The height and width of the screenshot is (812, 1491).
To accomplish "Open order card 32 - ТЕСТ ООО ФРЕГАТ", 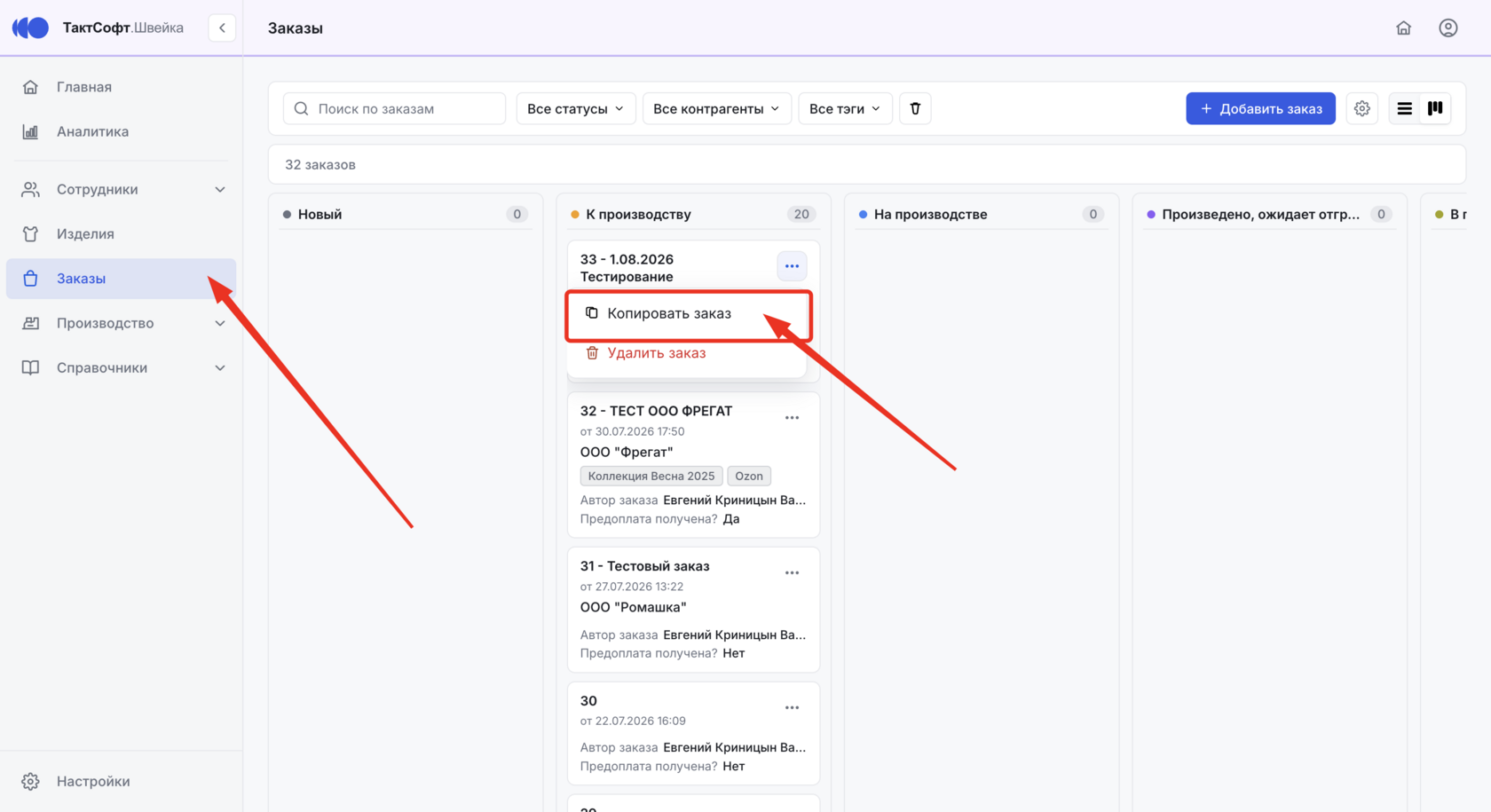I will point(693,465).
